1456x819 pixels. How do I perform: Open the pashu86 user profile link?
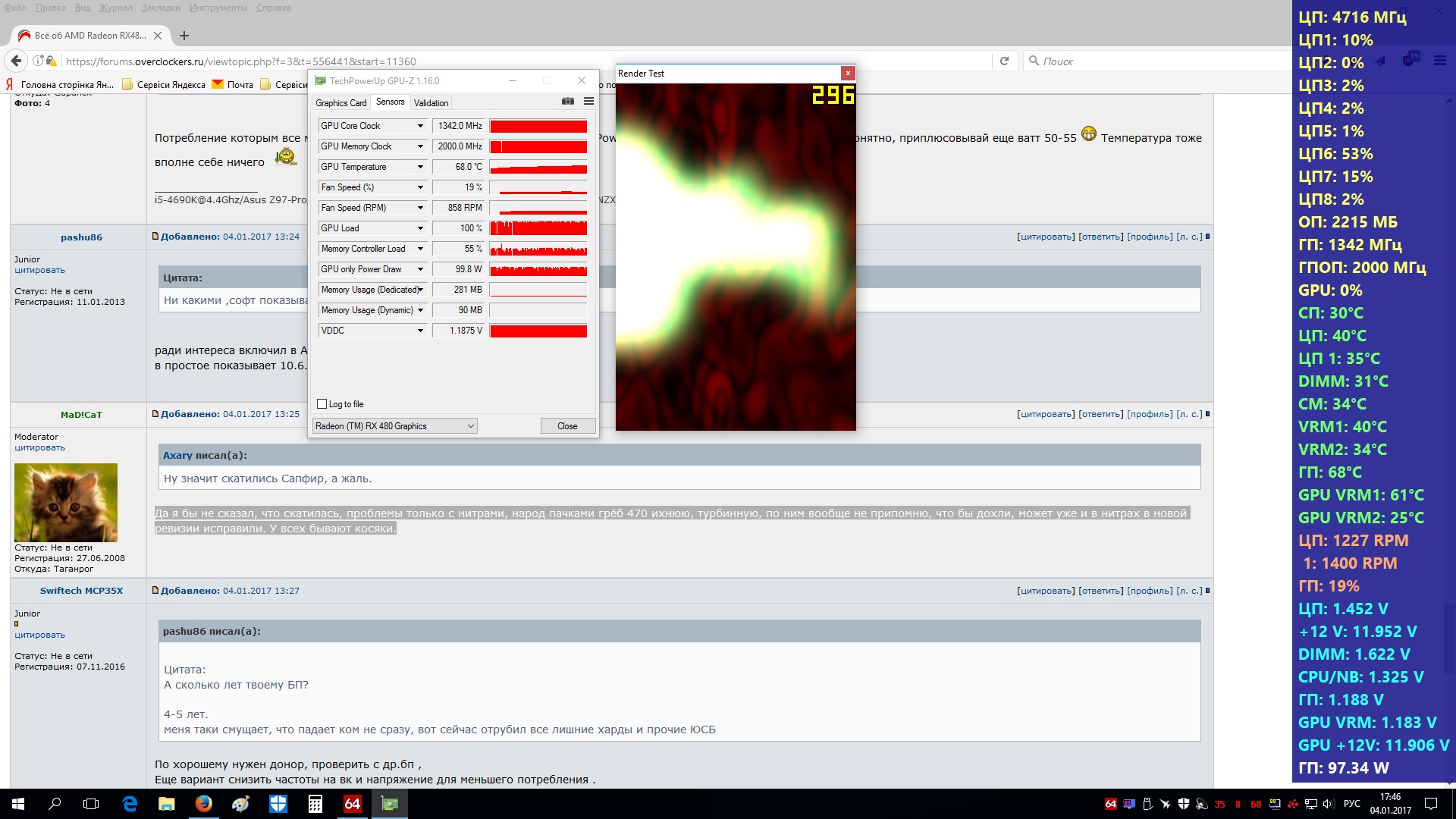pyautogui.click(x=81, y=237)
